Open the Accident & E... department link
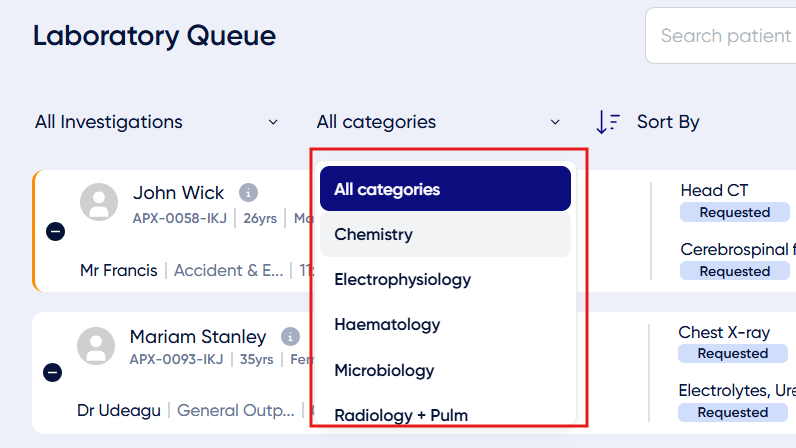The height and width of the screenshot is (448, 796). pyautogui.click(x=228, y=270)
